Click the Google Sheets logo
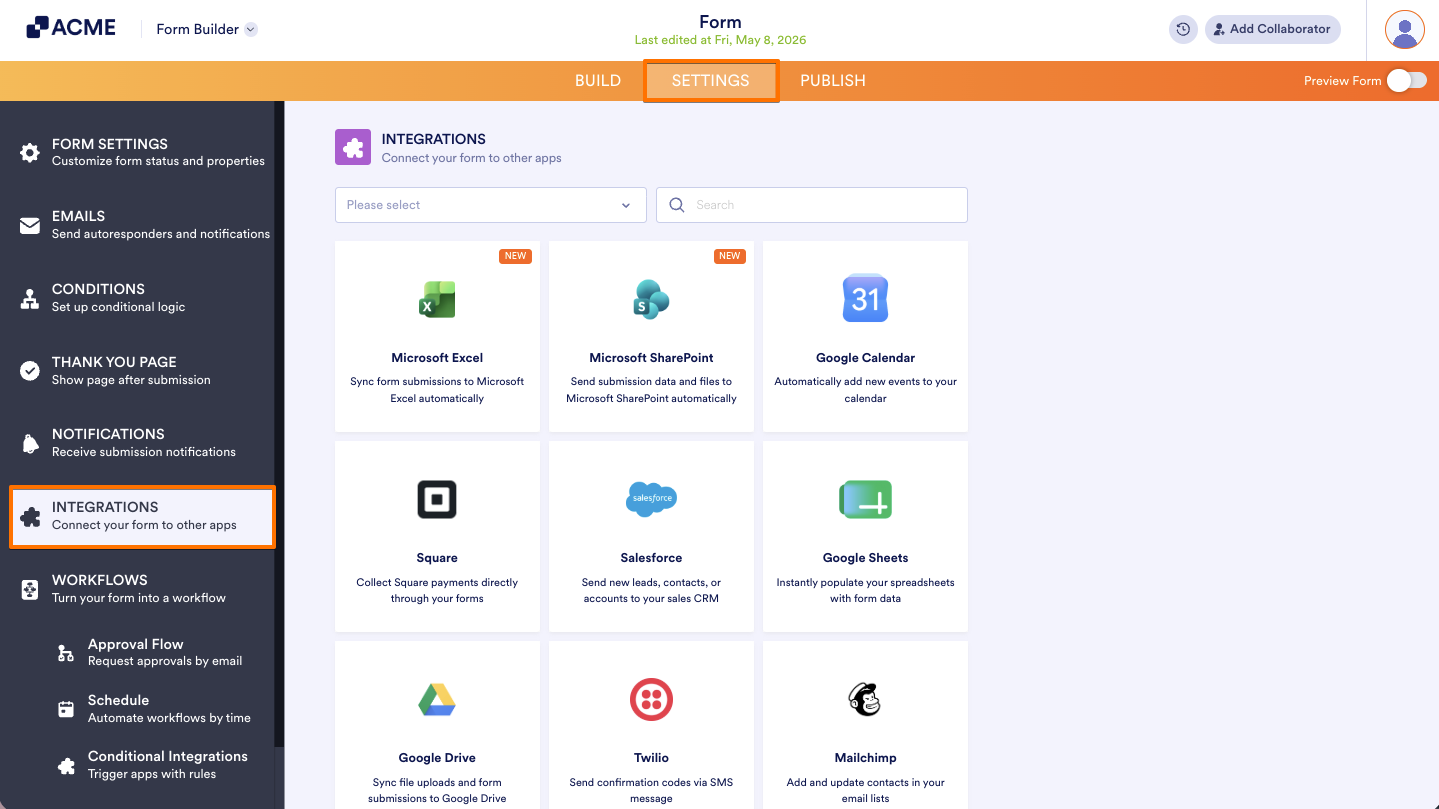Screen dimensions: 1439x809 [865, 499]
